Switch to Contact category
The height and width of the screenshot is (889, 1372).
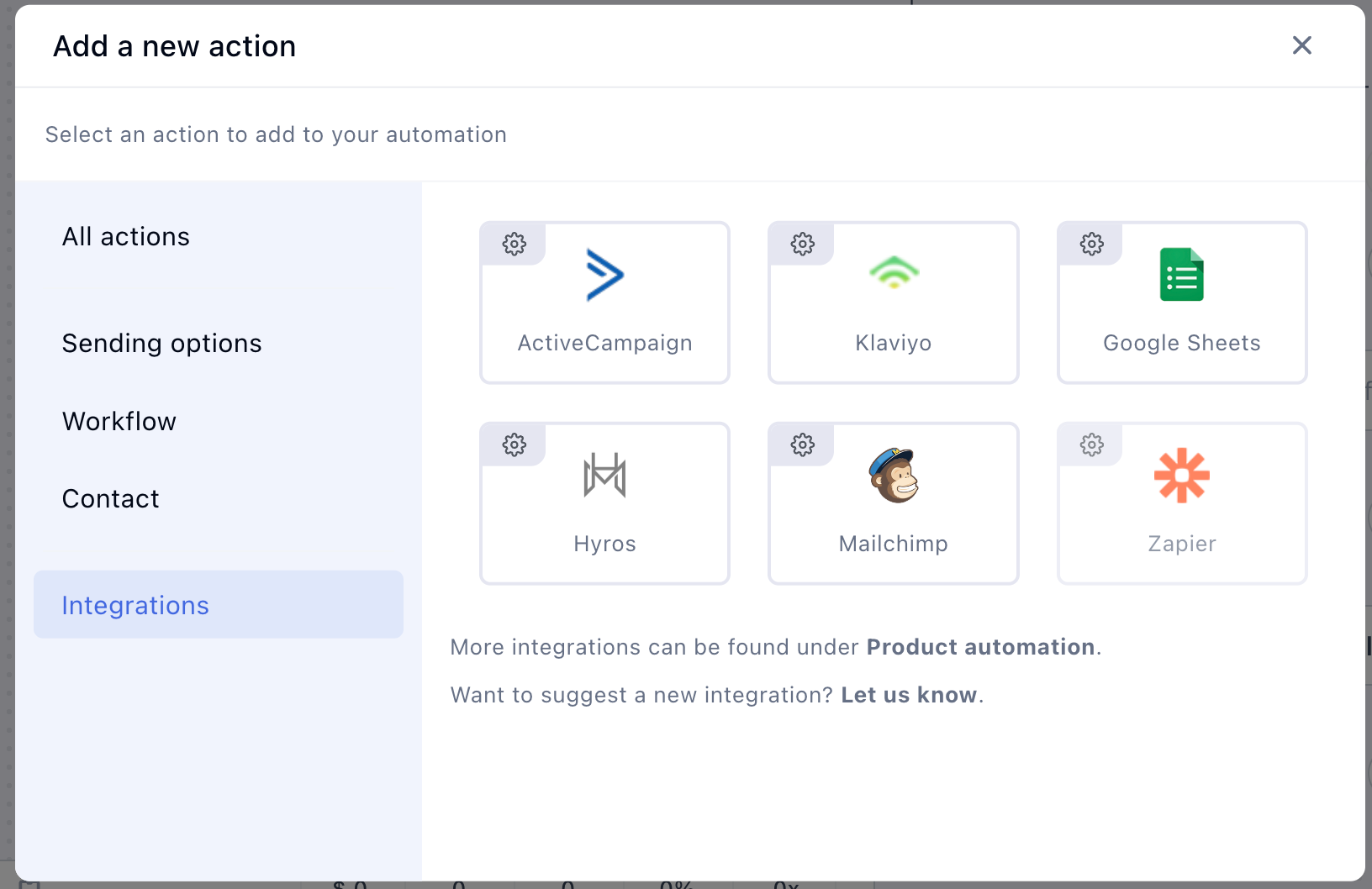(x=111, y=499)
